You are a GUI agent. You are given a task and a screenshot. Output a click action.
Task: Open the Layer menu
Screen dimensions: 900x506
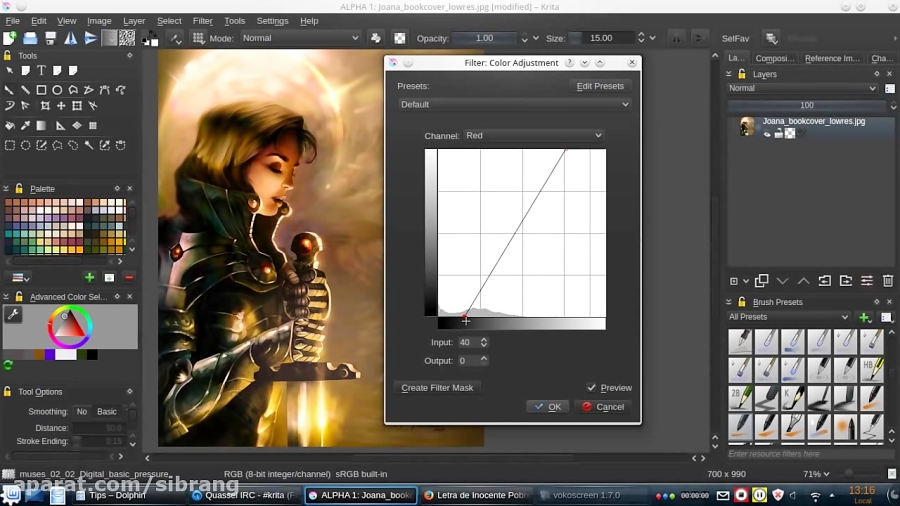134,21
